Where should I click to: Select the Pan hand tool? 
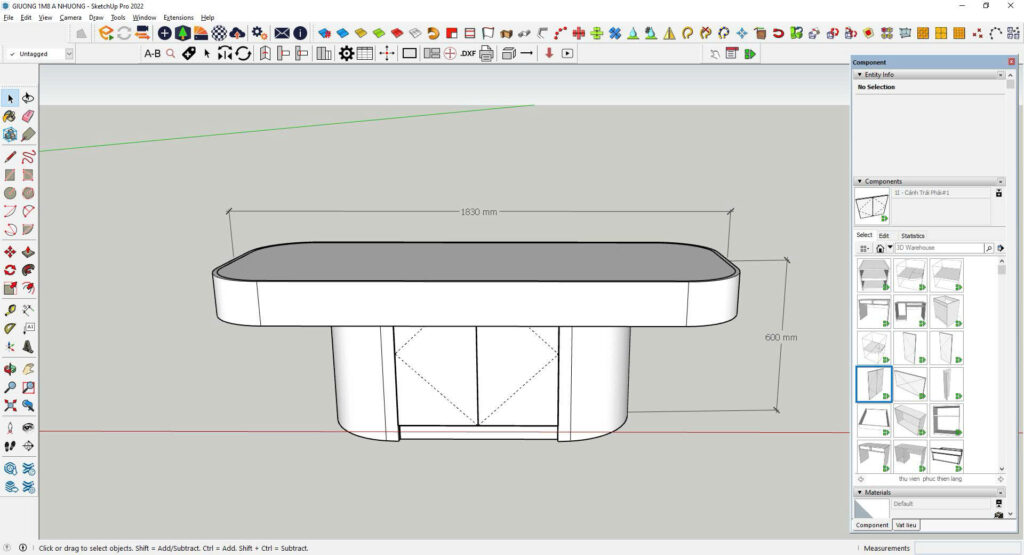coord(28,369)
